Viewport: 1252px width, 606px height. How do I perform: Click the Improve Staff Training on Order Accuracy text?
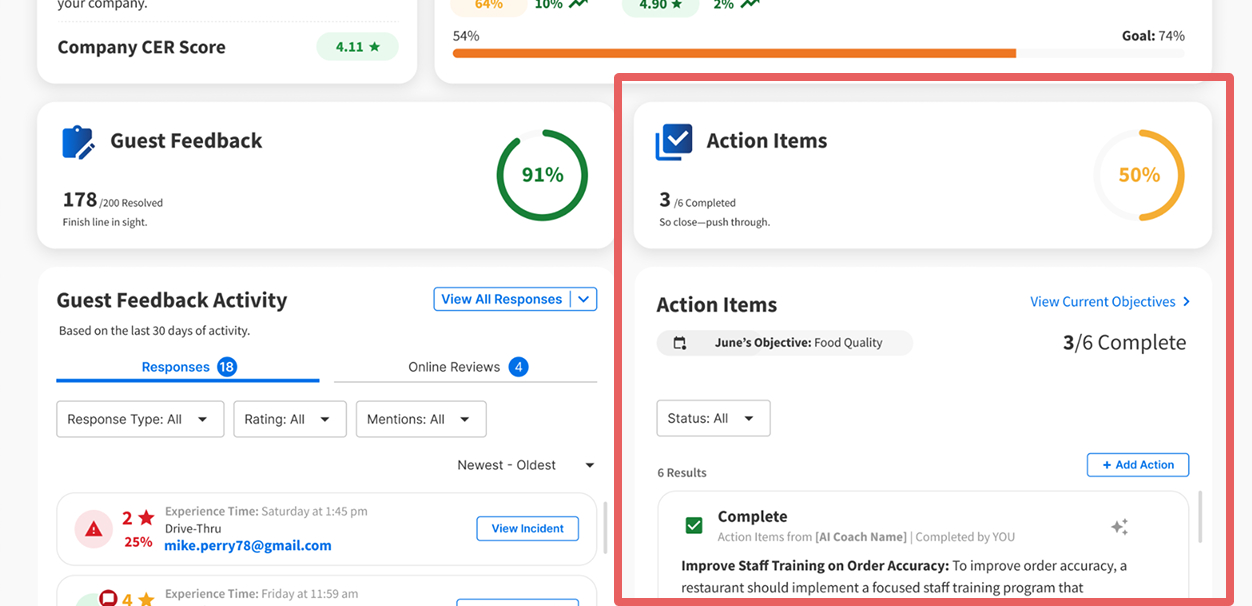tap(813, 566)
